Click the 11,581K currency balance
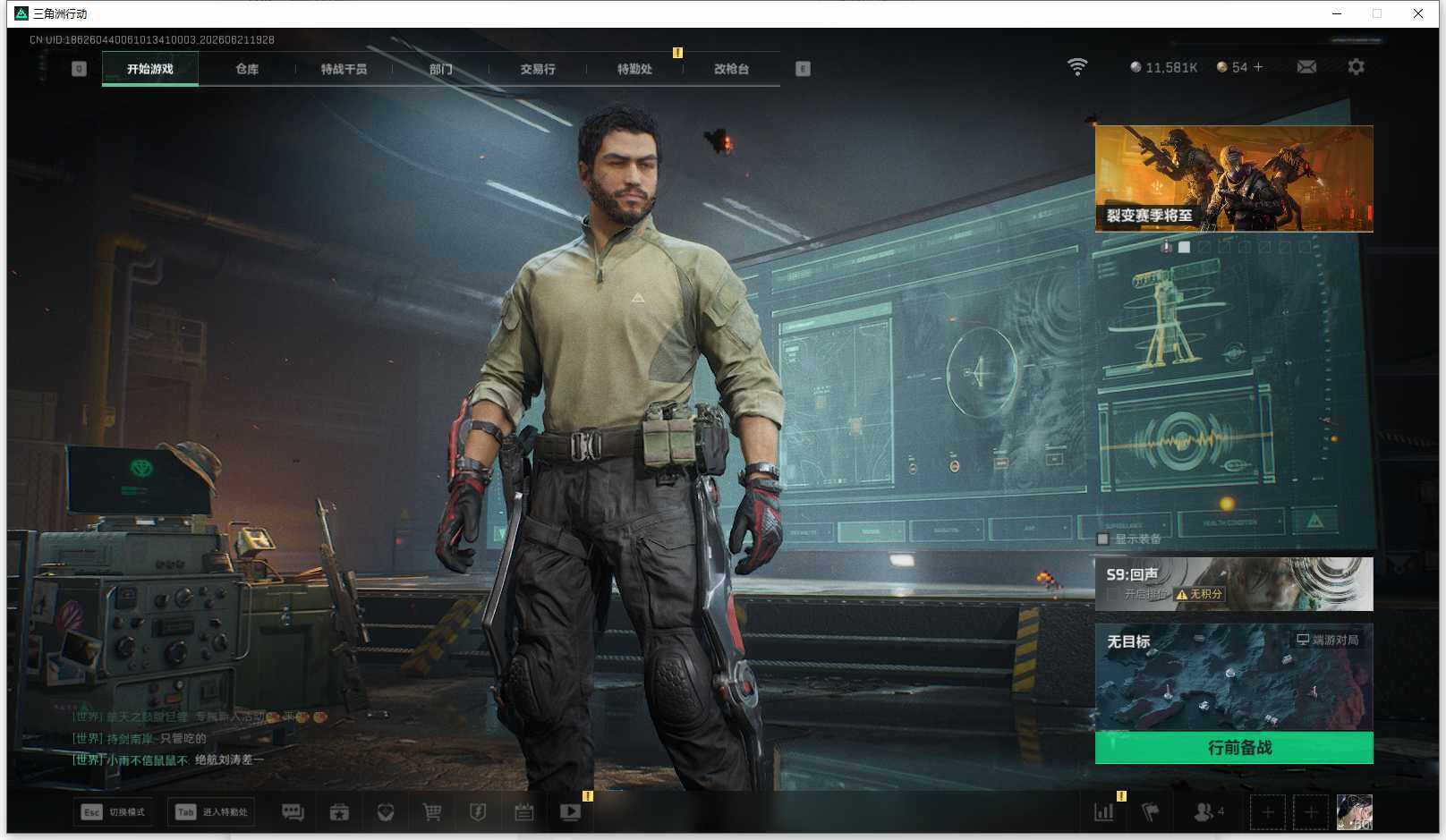 (1163, 67)
